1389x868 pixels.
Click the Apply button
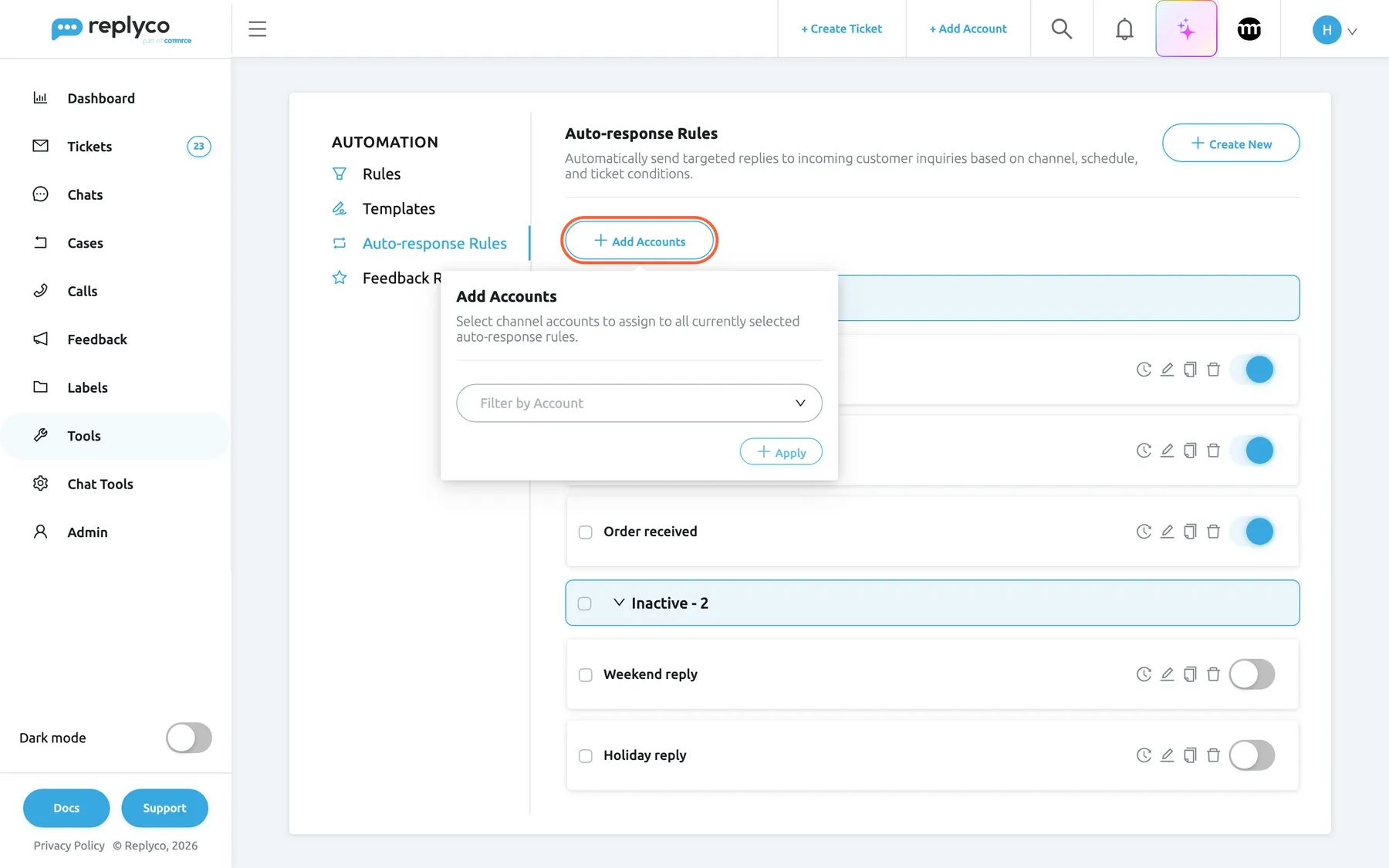781,452
